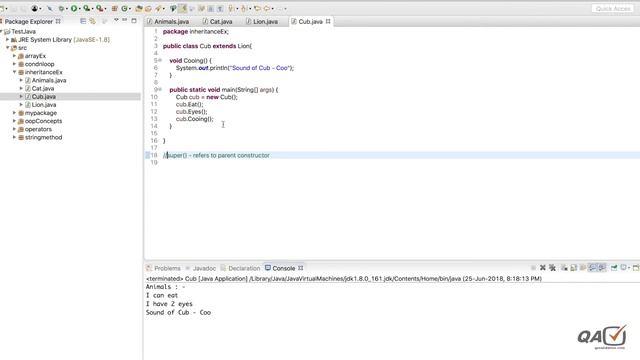Select the TestJava project
The width and height of the screenshot is (640, 360).
coord(23,31)
